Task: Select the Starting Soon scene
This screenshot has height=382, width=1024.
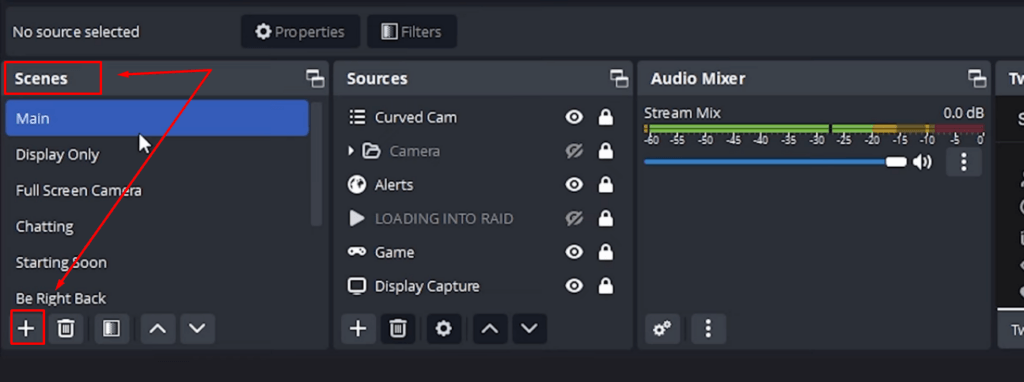Action: point(157,263)
